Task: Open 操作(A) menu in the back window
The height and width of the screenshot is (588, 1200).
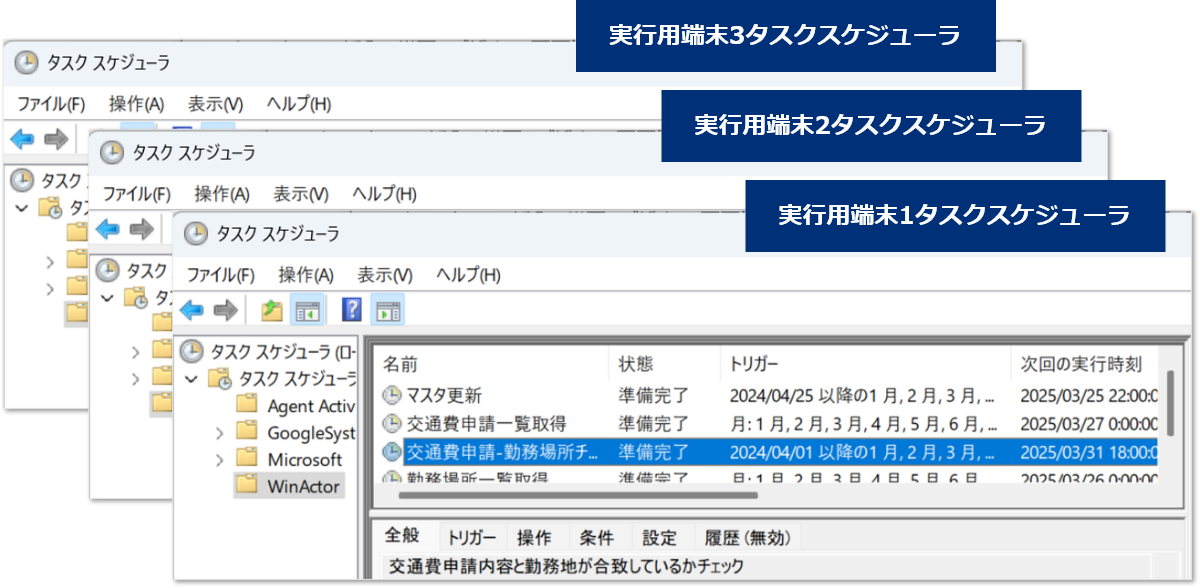Action: coord(136,103)
